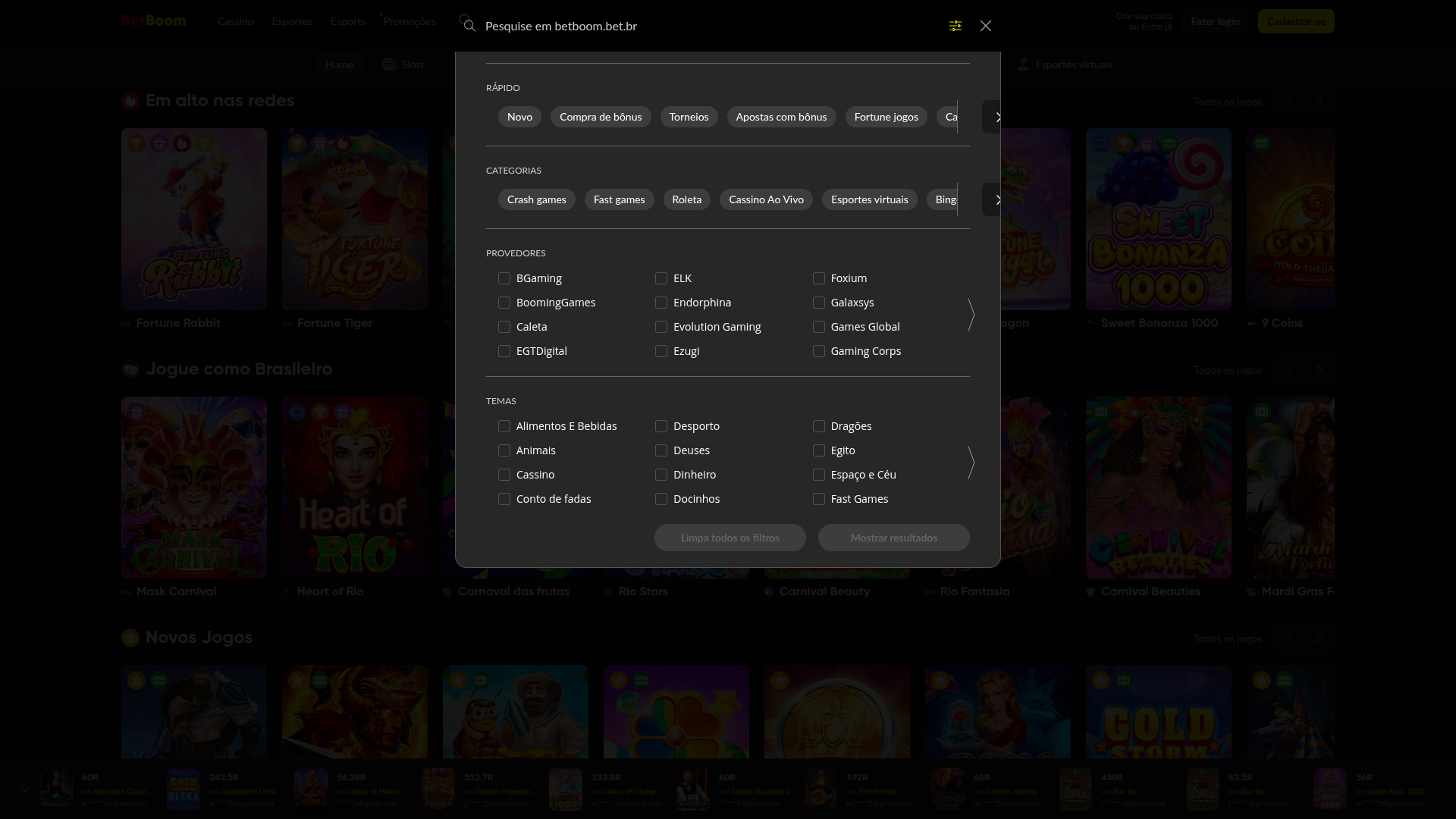Open the filter settings sliders icon
The image size is (1456, 819).
pyautogui.click(x=955, y=25)
